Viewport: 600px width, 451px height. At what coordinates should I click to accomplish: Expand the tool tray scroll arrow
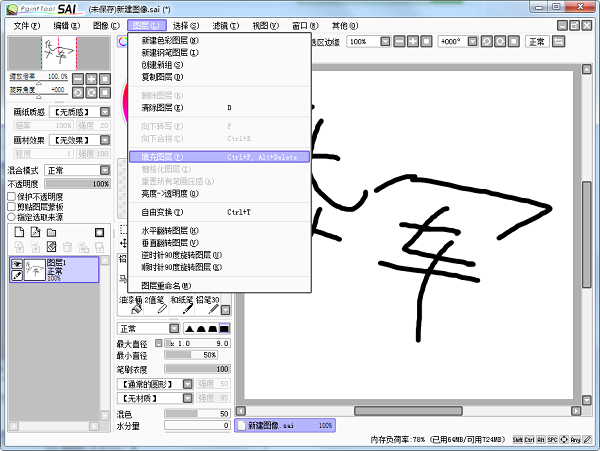tap(226, 309)
